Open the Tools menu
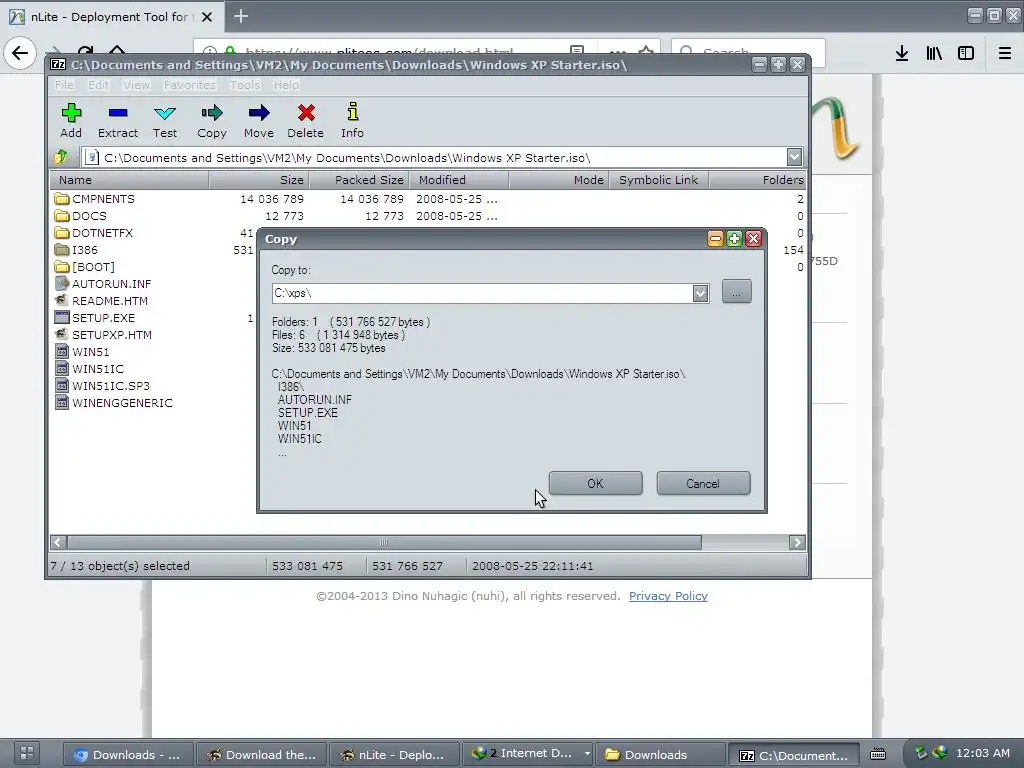1024x768 pixels. 245,85
